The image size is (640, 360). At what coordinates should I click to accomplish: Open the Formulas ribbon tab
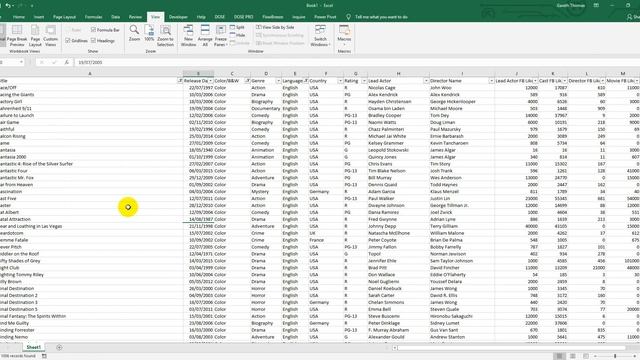click(x=93, y=17)
